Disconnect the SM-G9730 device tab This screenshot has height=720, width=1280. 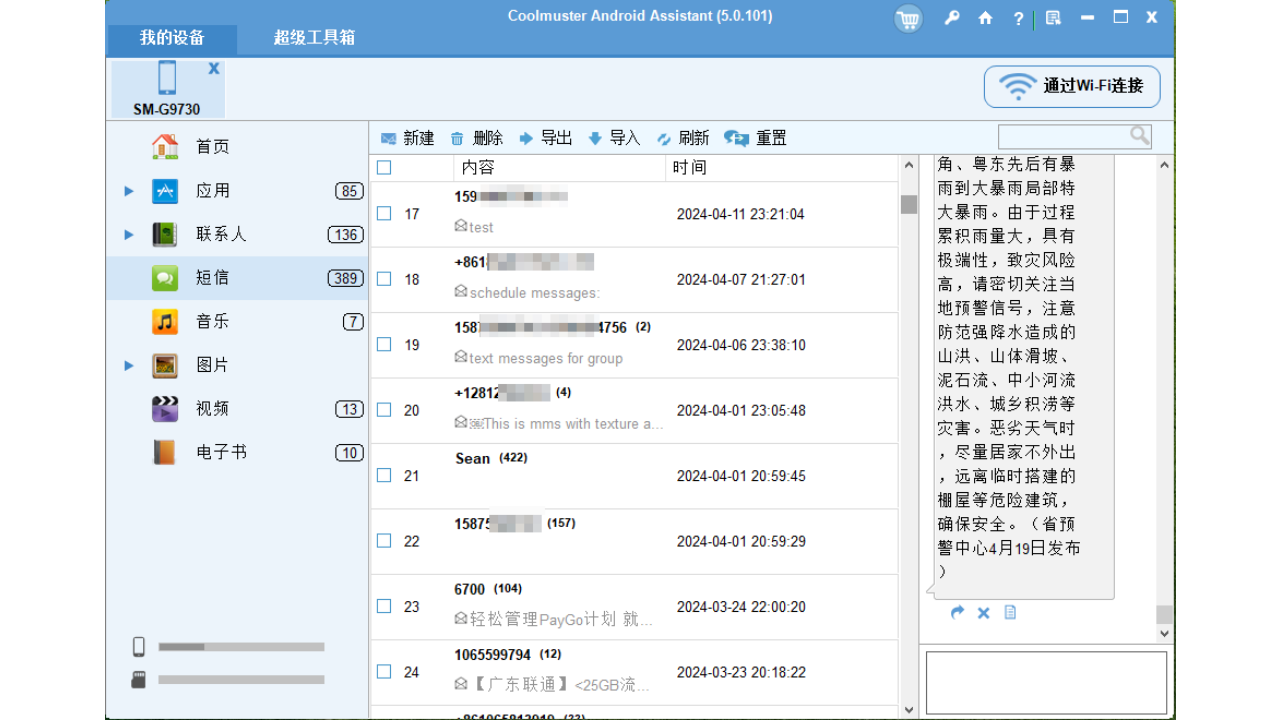click(213, 68)
